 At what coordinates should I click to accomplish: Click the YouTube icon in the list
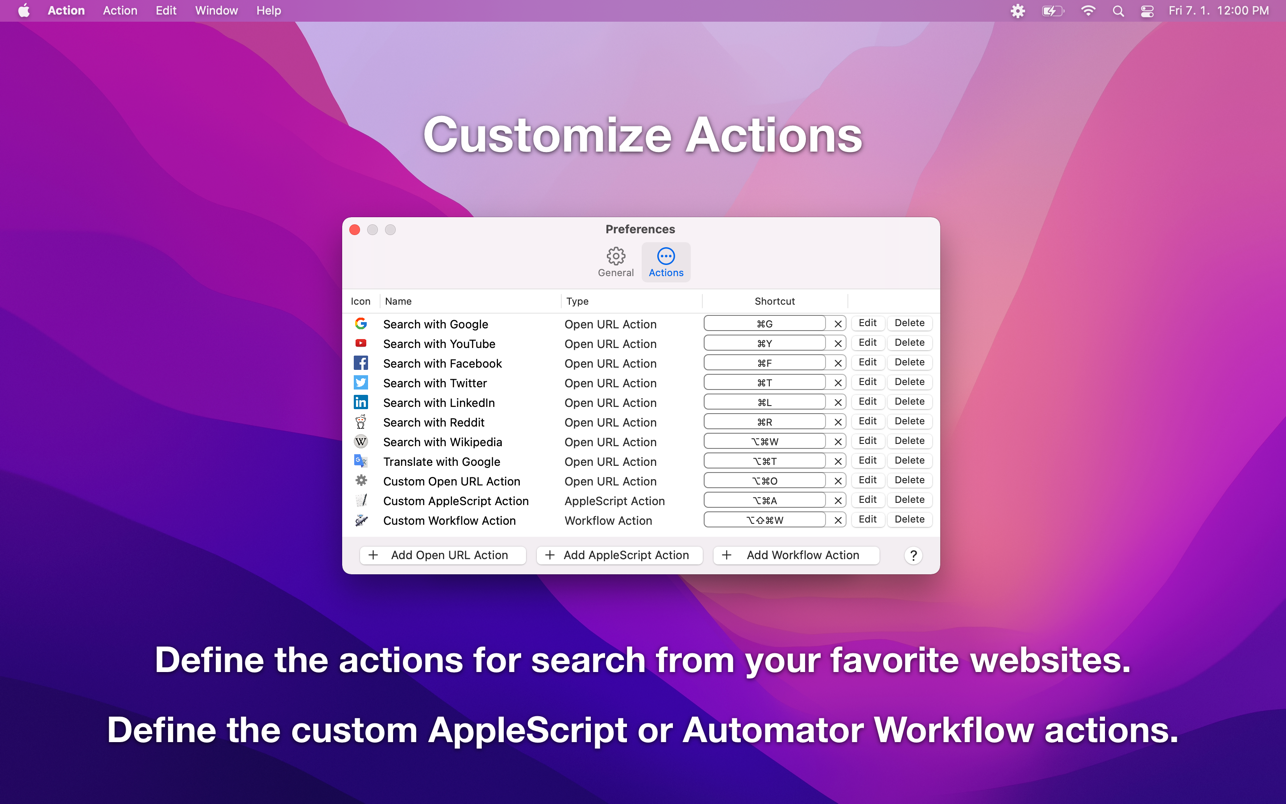(361, 343)
